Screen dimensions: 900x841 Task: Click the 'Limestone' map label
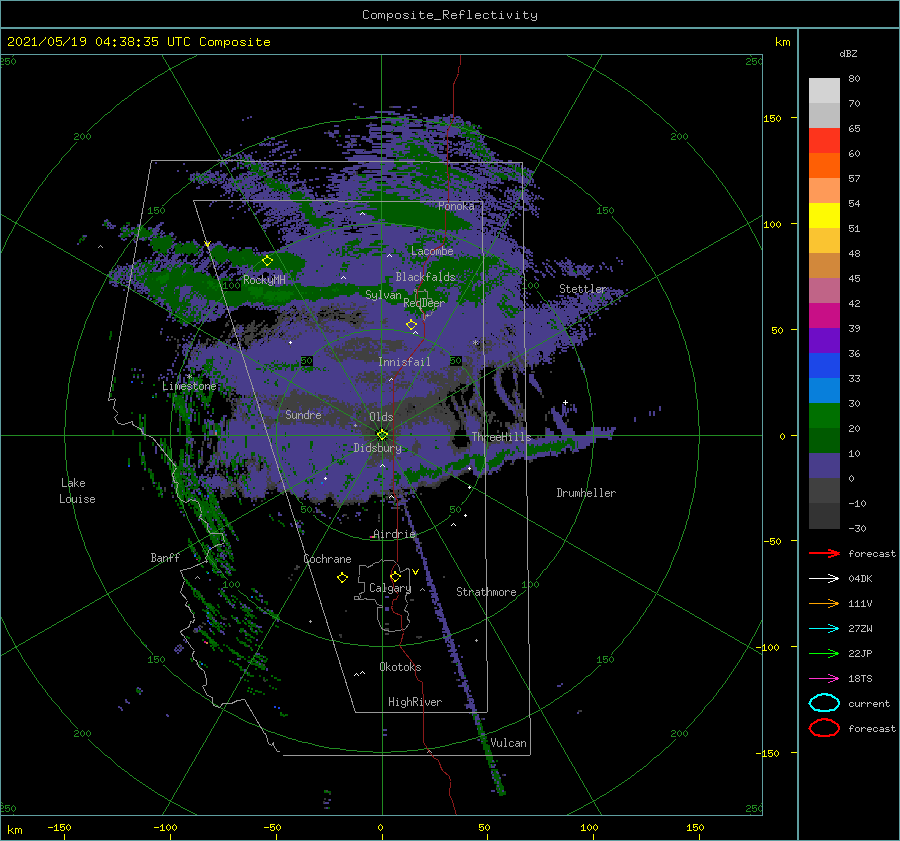189,386
